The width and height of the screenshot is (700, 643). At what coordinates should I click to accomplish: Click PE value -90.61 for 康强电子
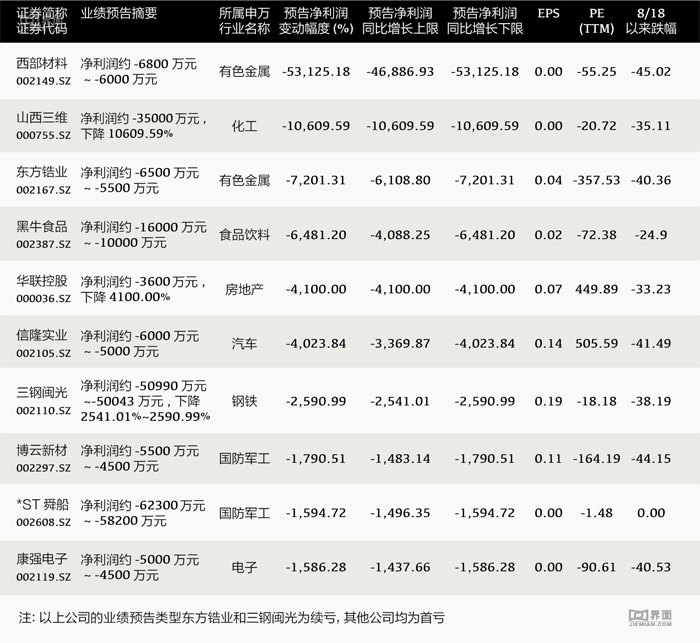click(x=596, y=567)
